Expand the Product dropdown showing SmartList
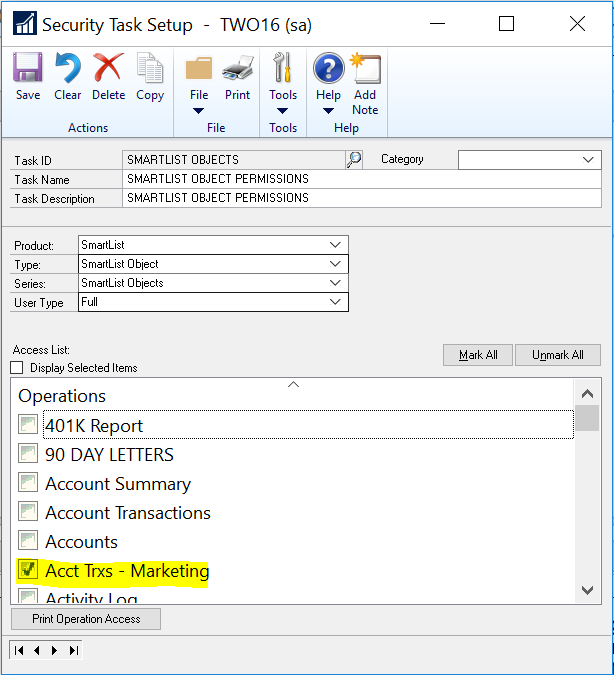Viewport: 614px width, 675px height. [x=335, y=245]
